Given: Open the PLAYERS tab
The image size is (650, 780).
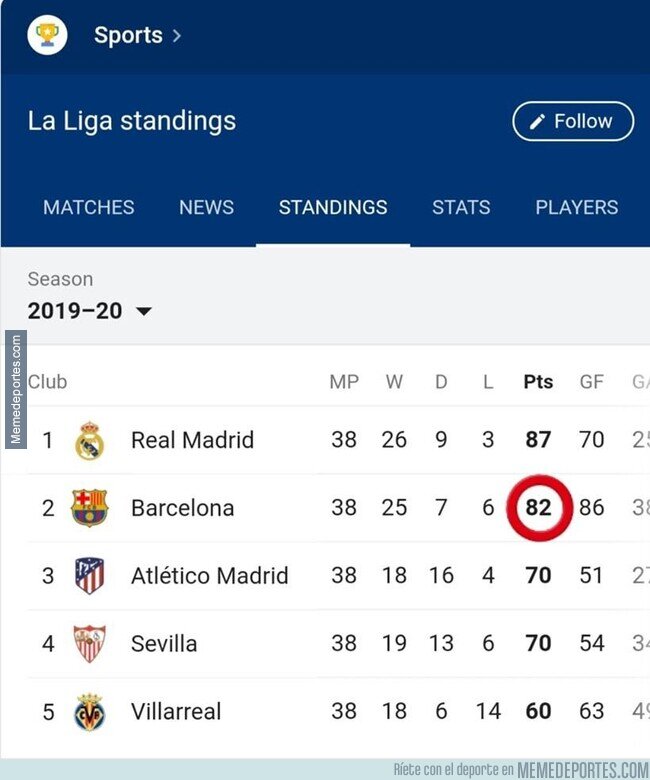Looking at the screenshot, I should coord(576,208).
